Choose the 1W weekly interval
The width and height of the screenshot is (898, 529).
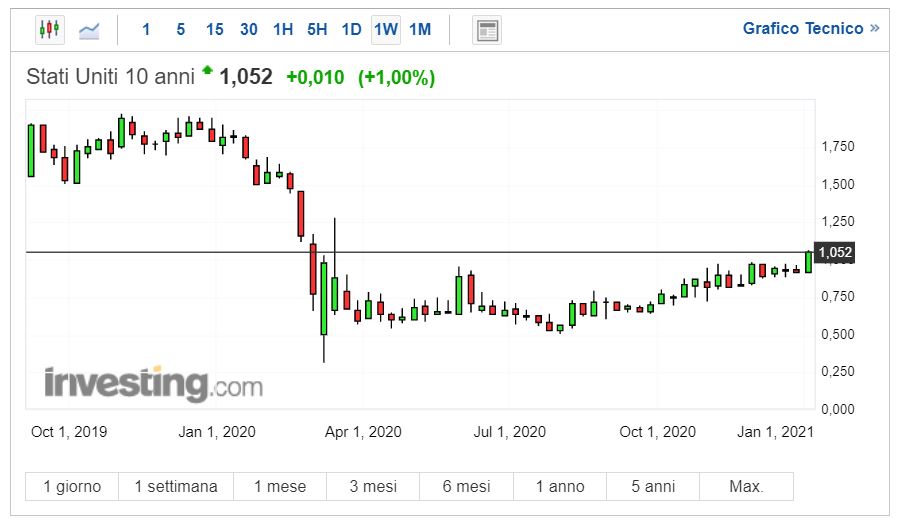click(x=386, y=30)
